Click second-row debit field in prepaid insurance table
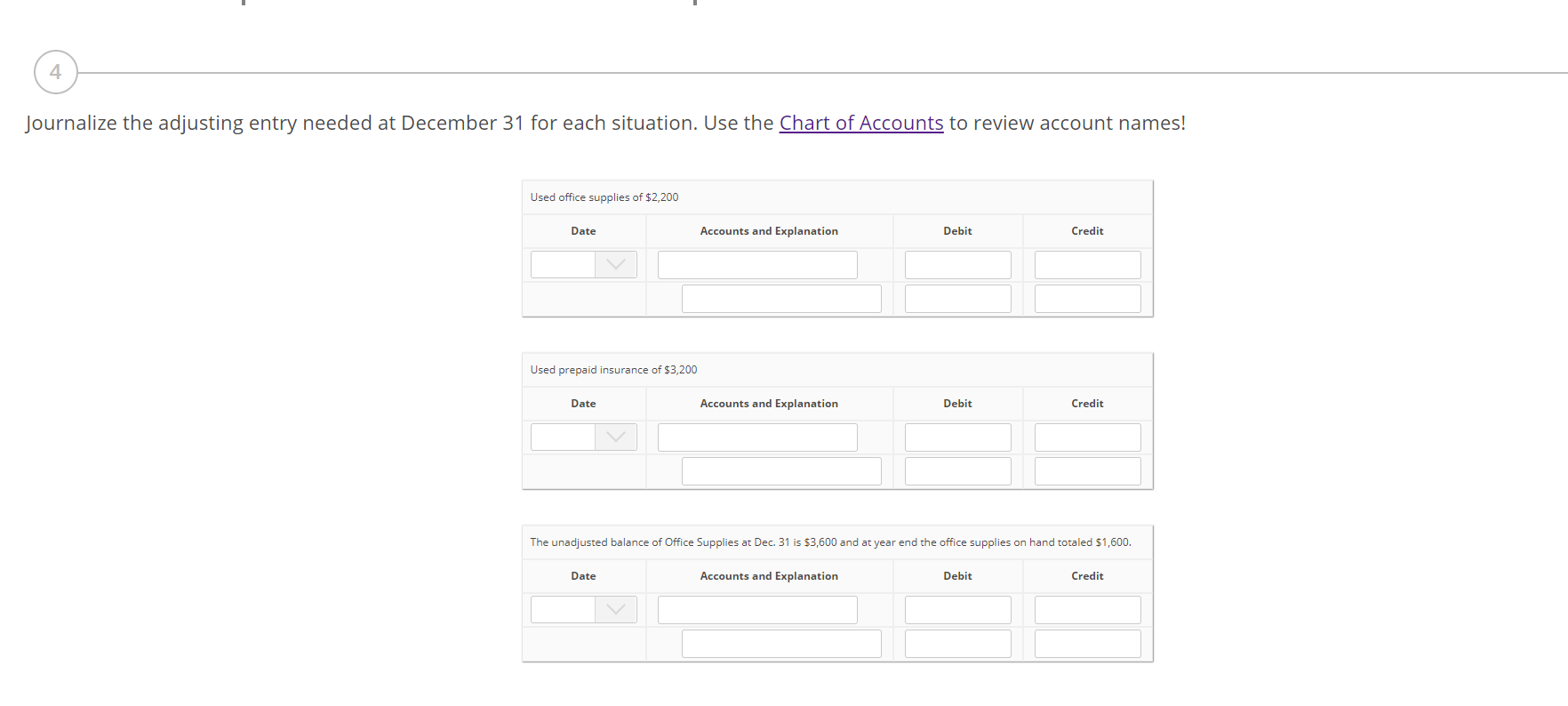Viewport: 1568px width, 706px height. [958, 471]
